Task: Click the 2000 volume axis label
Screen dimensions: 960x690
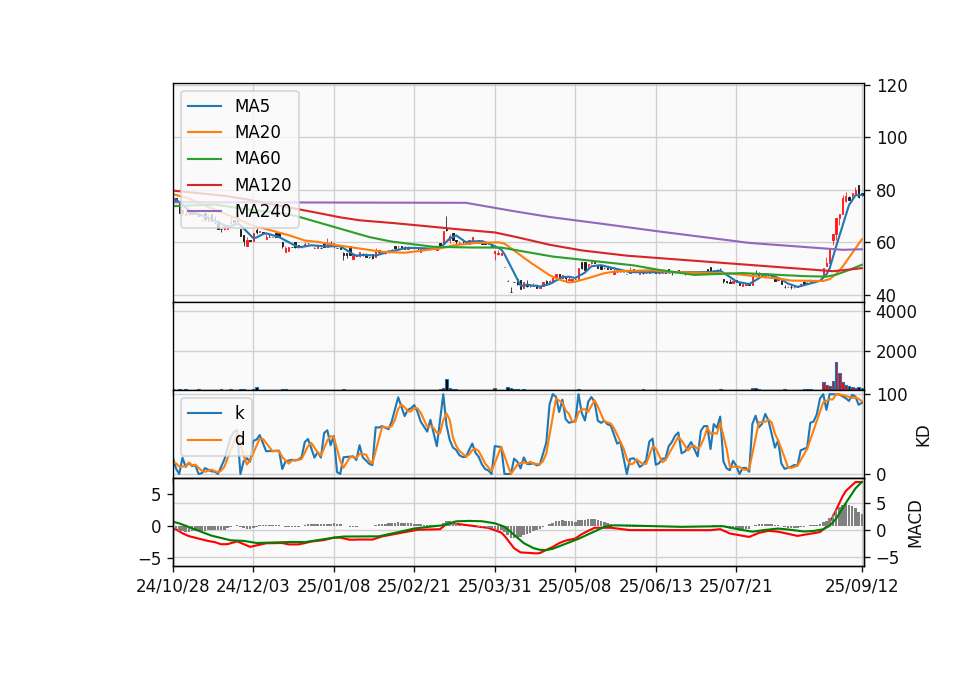Action: point(897,352)
